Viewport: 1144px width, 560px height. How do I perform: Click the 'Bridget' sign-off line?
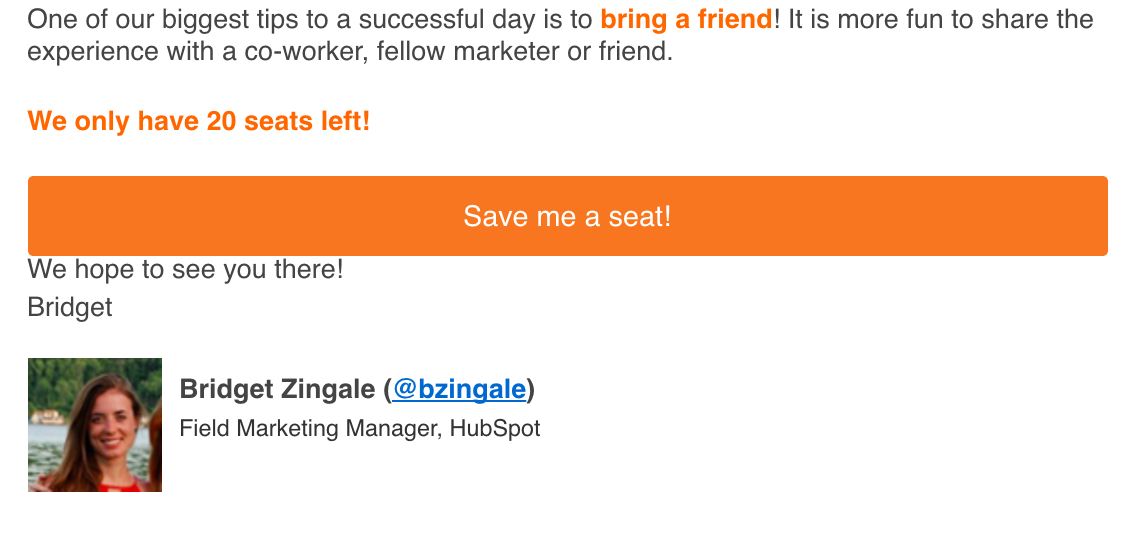coord(70,307)
